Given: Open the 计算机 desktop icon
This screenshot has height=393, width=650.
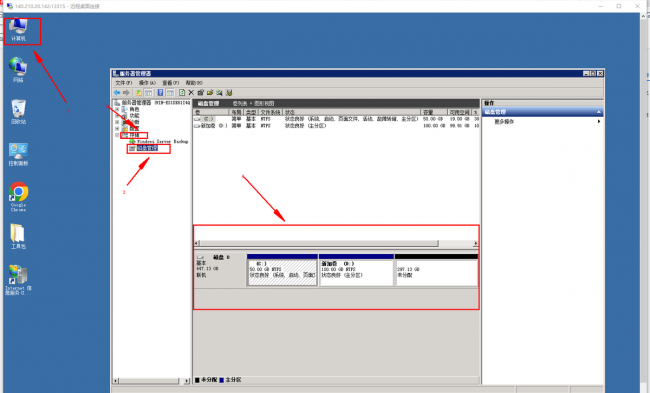Looking at the screenshot, I should point(18,30).
